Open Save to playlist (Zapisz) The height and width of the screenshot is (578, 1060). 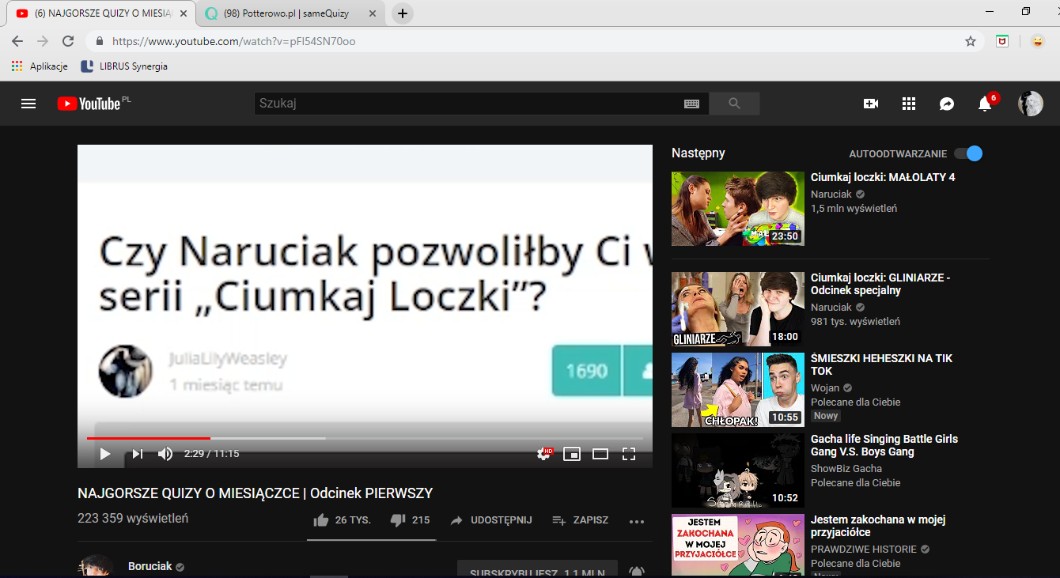[x=580, y=521]
